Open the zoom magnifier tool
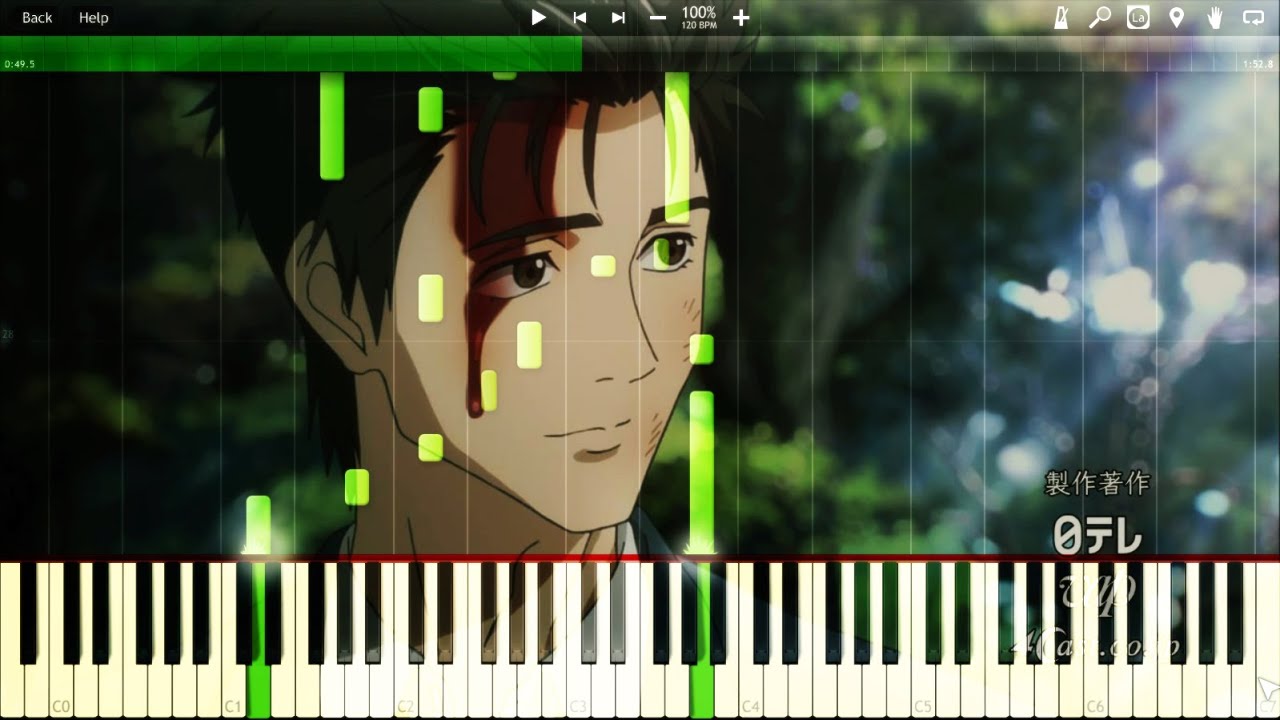This screenshot has height=720, width=1280. (x=1100, y=17)
